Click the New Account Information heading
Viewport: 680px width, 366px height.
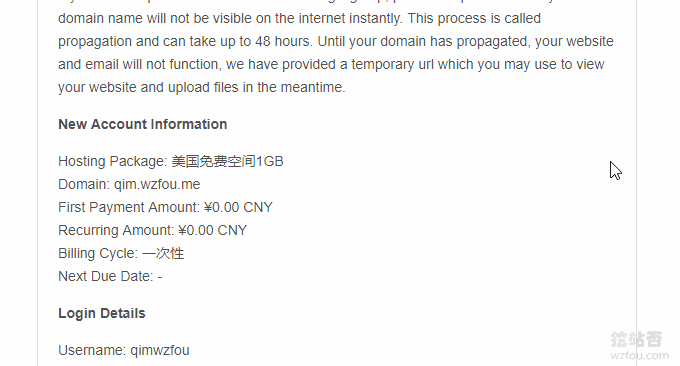click(x=143, y=124)
